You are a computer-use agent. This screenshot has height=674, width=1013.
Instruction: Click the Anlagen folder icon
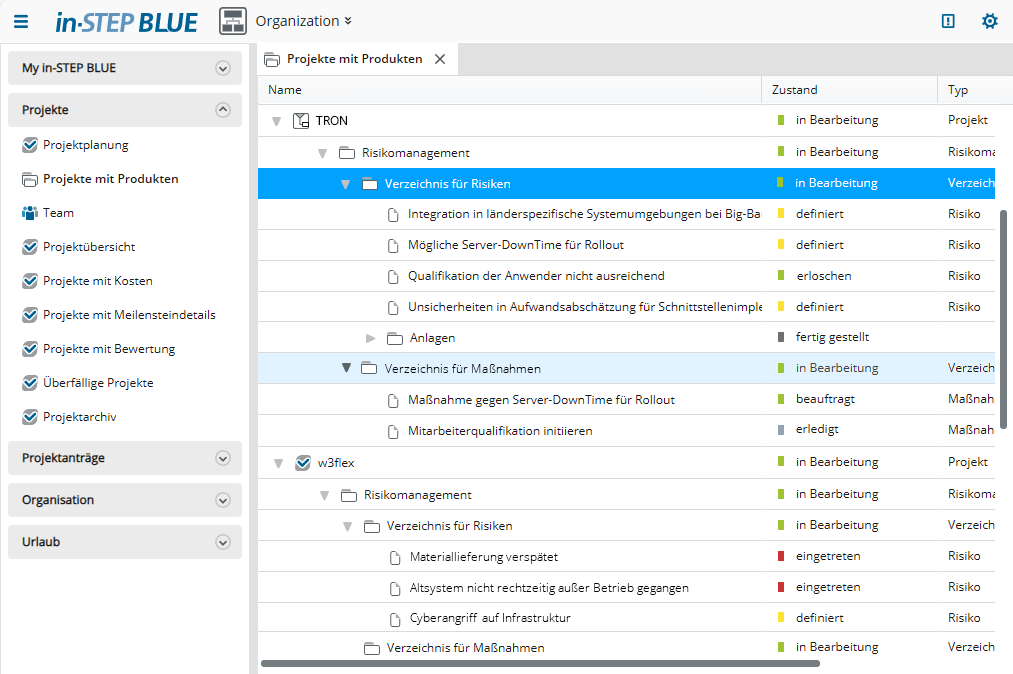394,338
